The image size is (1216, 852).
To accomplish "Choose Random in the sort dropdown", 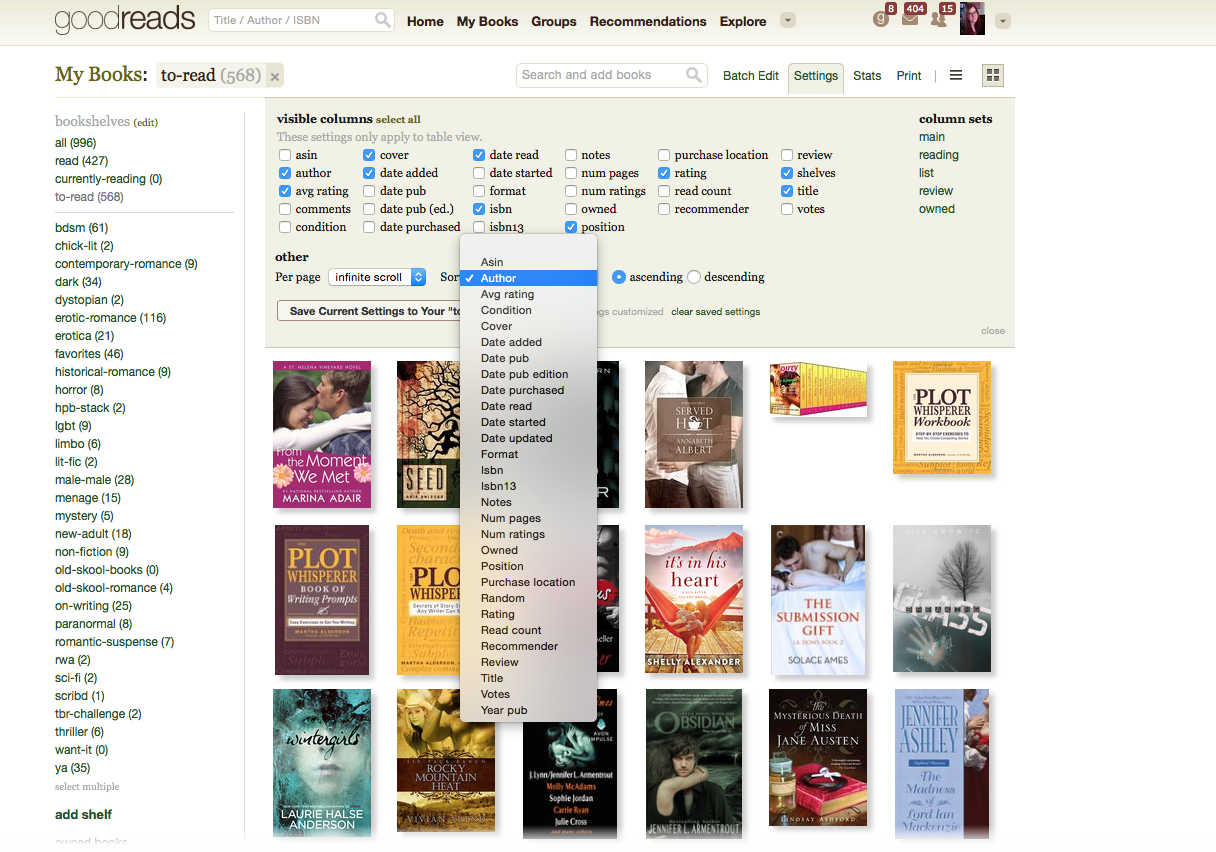I will click(528, 598).
